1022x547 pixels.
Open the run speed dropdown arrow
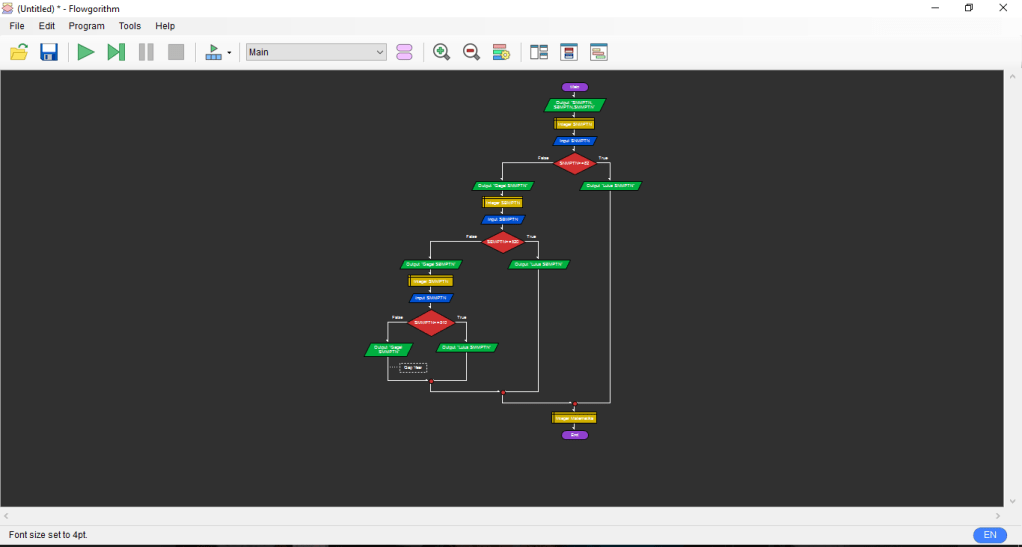(229, 53)
